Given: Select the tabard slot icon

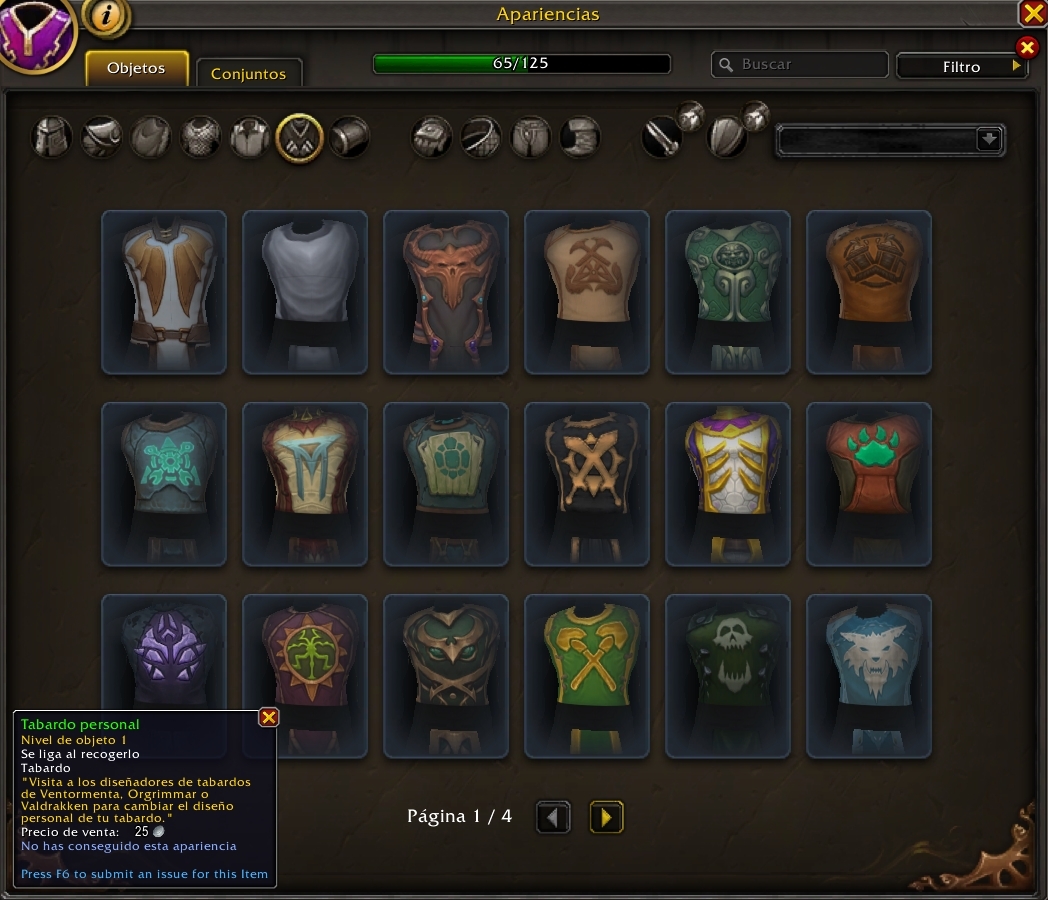Looking at the screenshot, I should (x=299, y=137).
